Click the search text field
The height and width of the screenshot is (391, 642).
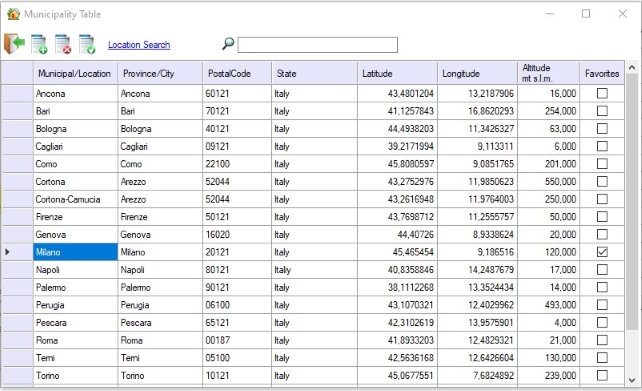[317, 45]
